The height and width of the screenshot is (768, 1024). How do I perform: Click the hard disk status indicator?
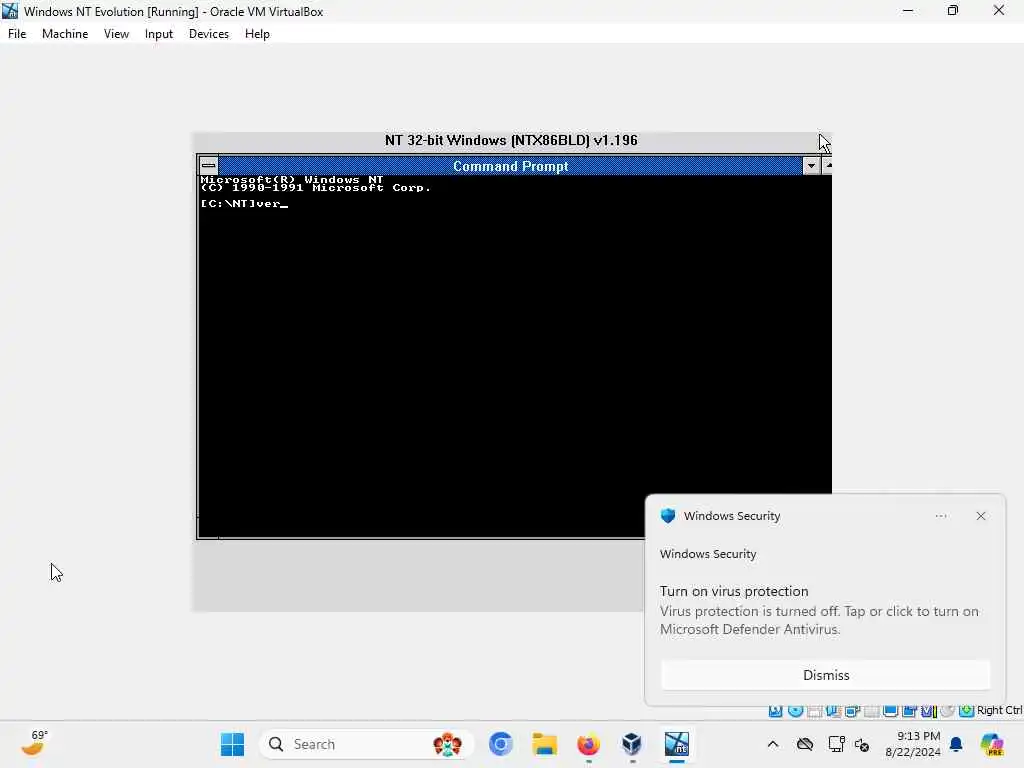pos(775,711)
